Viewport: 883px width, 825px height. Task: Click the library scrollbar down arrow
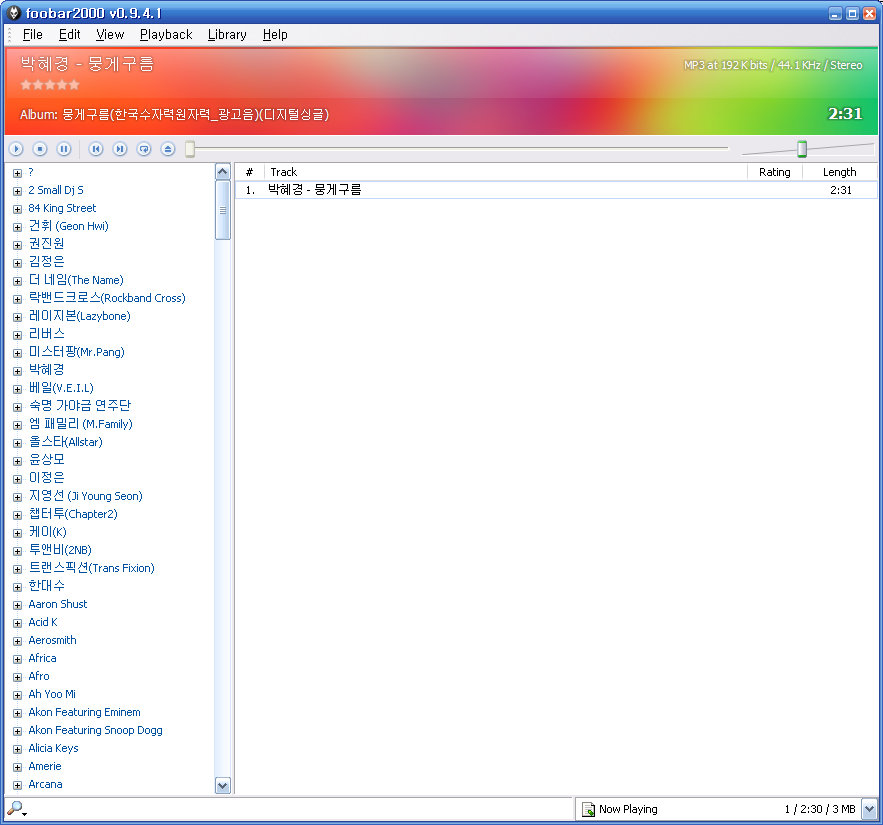[x=223, y=786]
